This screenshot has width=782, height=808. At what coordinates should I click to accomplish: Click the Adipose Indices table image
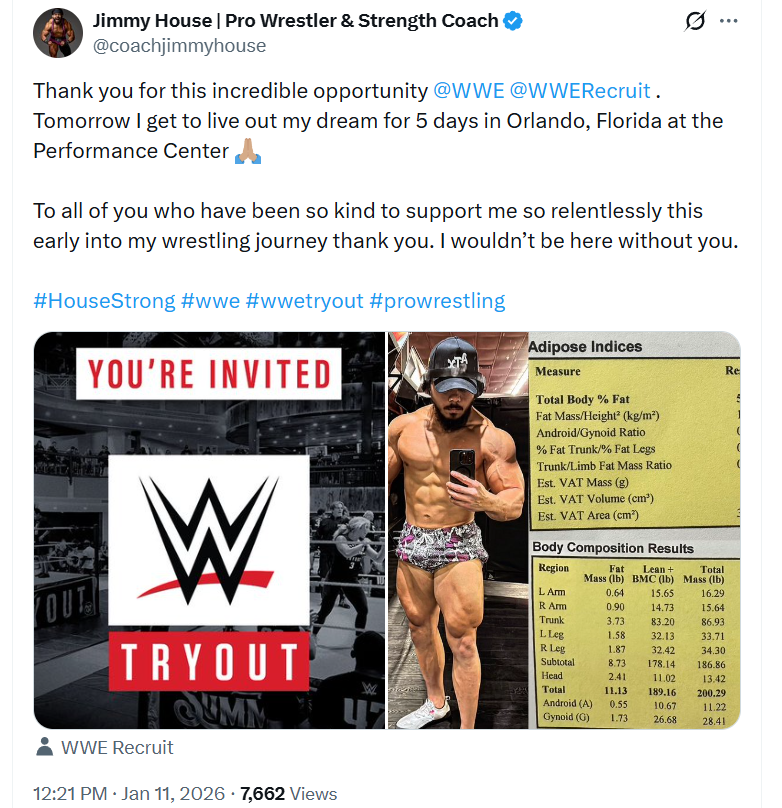(634, 432)
